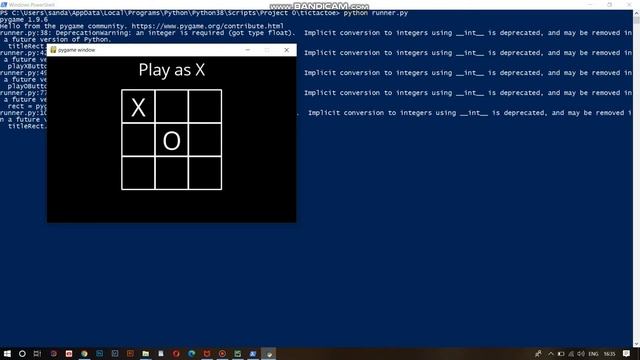Open Task View on the taskbar
This screenshot has height=360, width=640.
coord(37,353)
